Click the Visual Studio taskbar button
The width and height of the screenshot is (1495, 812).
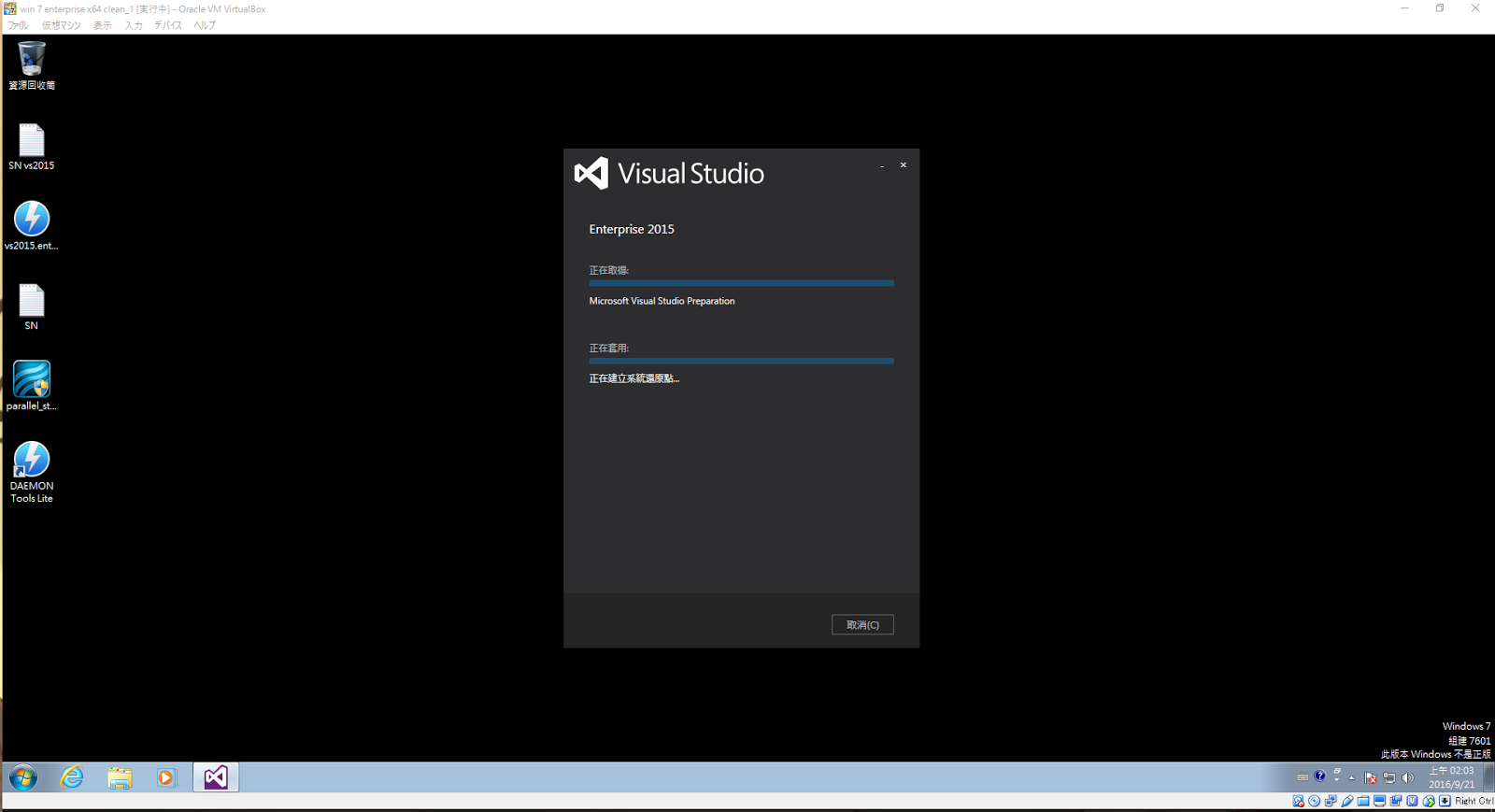216,777
